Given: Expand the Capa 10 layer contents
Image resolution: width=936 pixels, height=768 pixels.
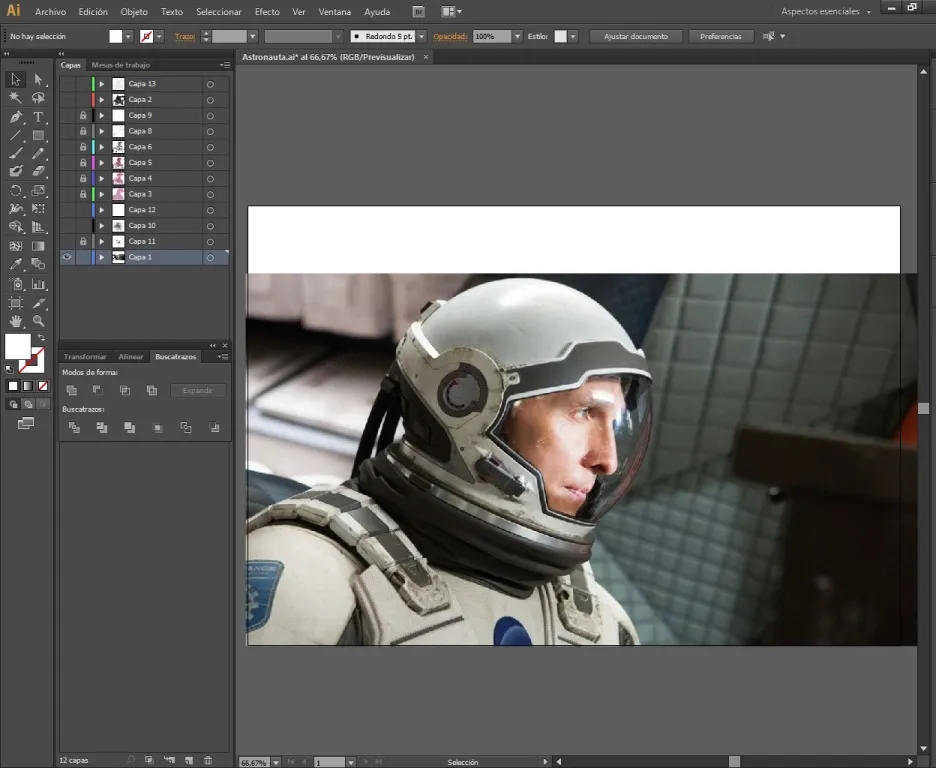Looking at the screenshot, I should [x=101, y=226].
